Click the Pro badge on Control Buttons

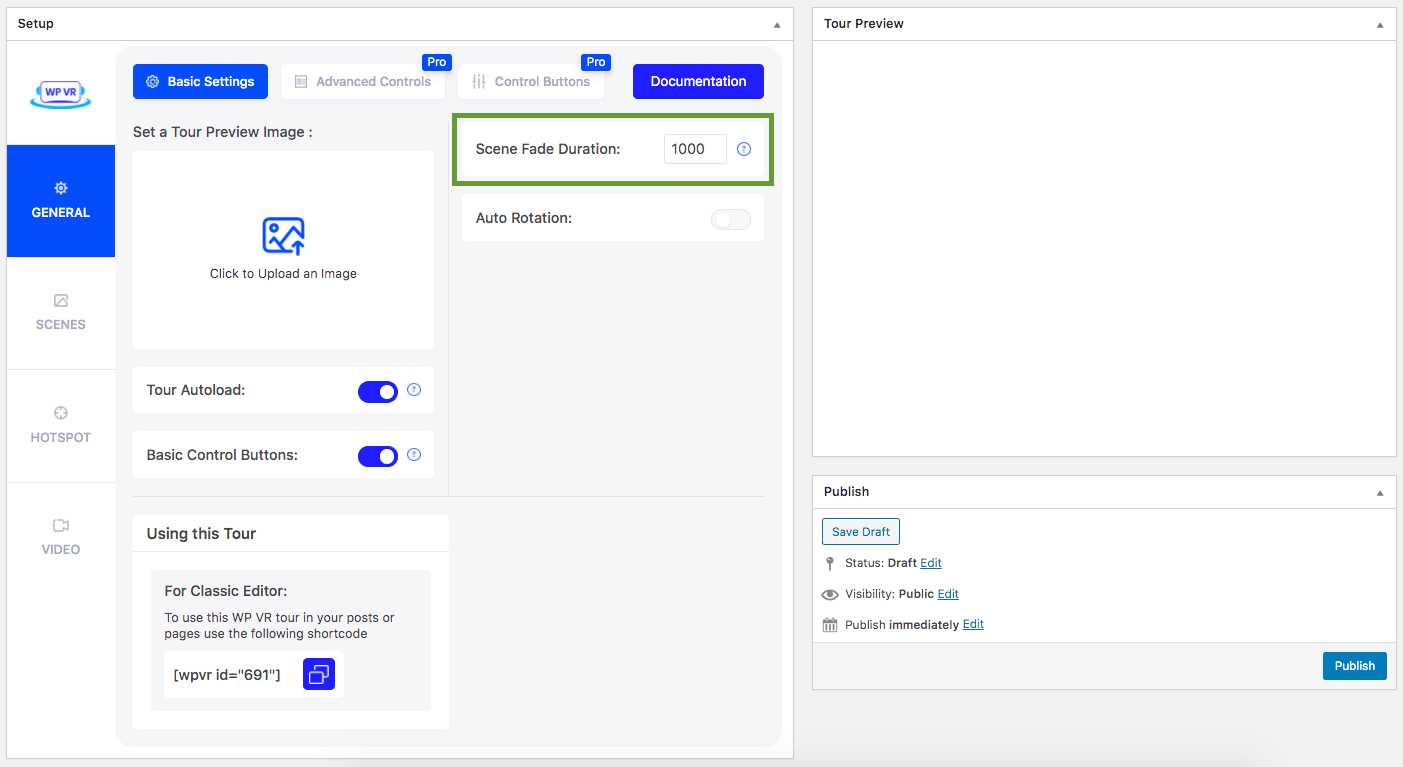pyautogui.click(x=596, y=62)
